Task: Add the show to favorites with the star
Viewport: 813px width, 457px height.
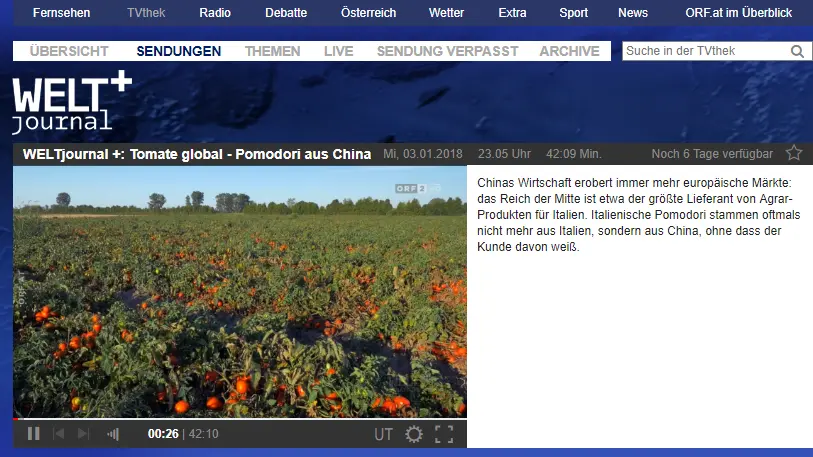Action: (794, 153)
